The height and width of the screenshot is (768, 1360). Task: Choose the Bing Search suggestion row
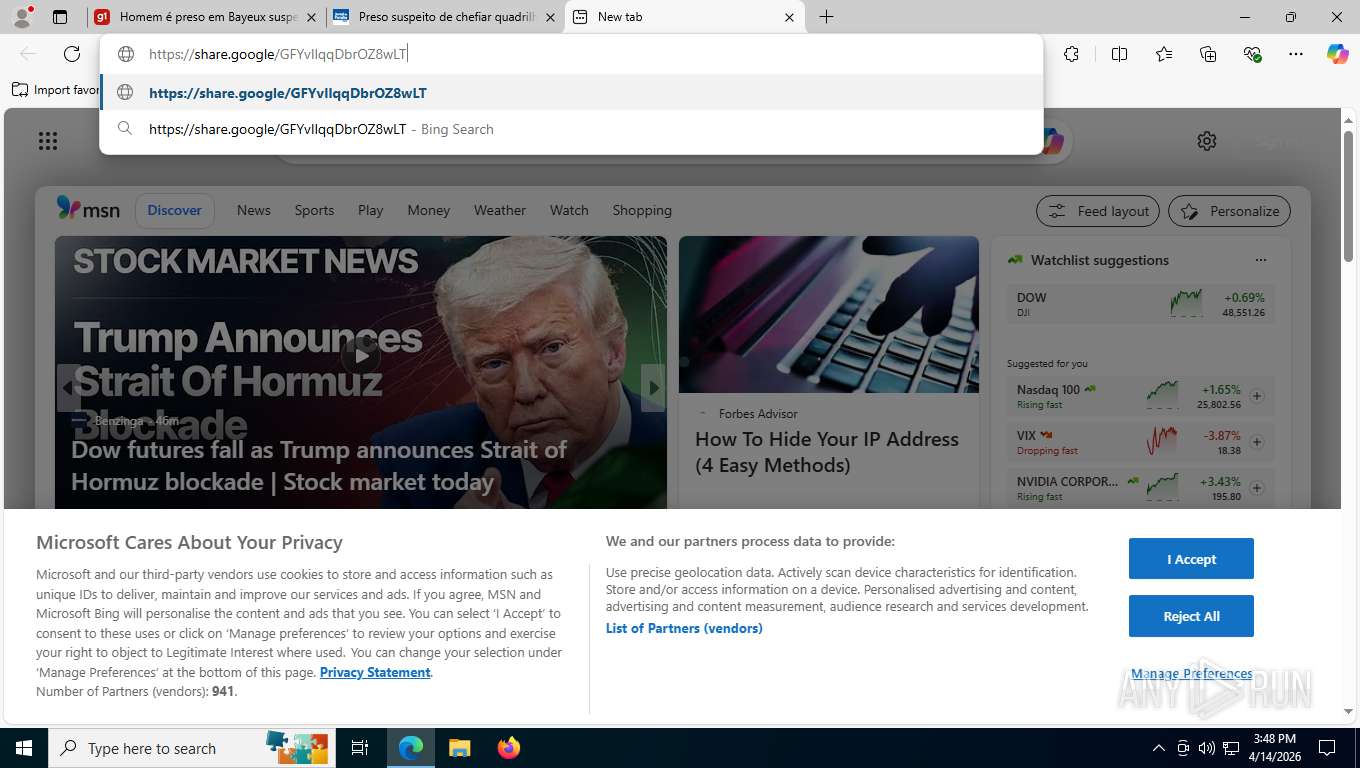pos(571,129)
